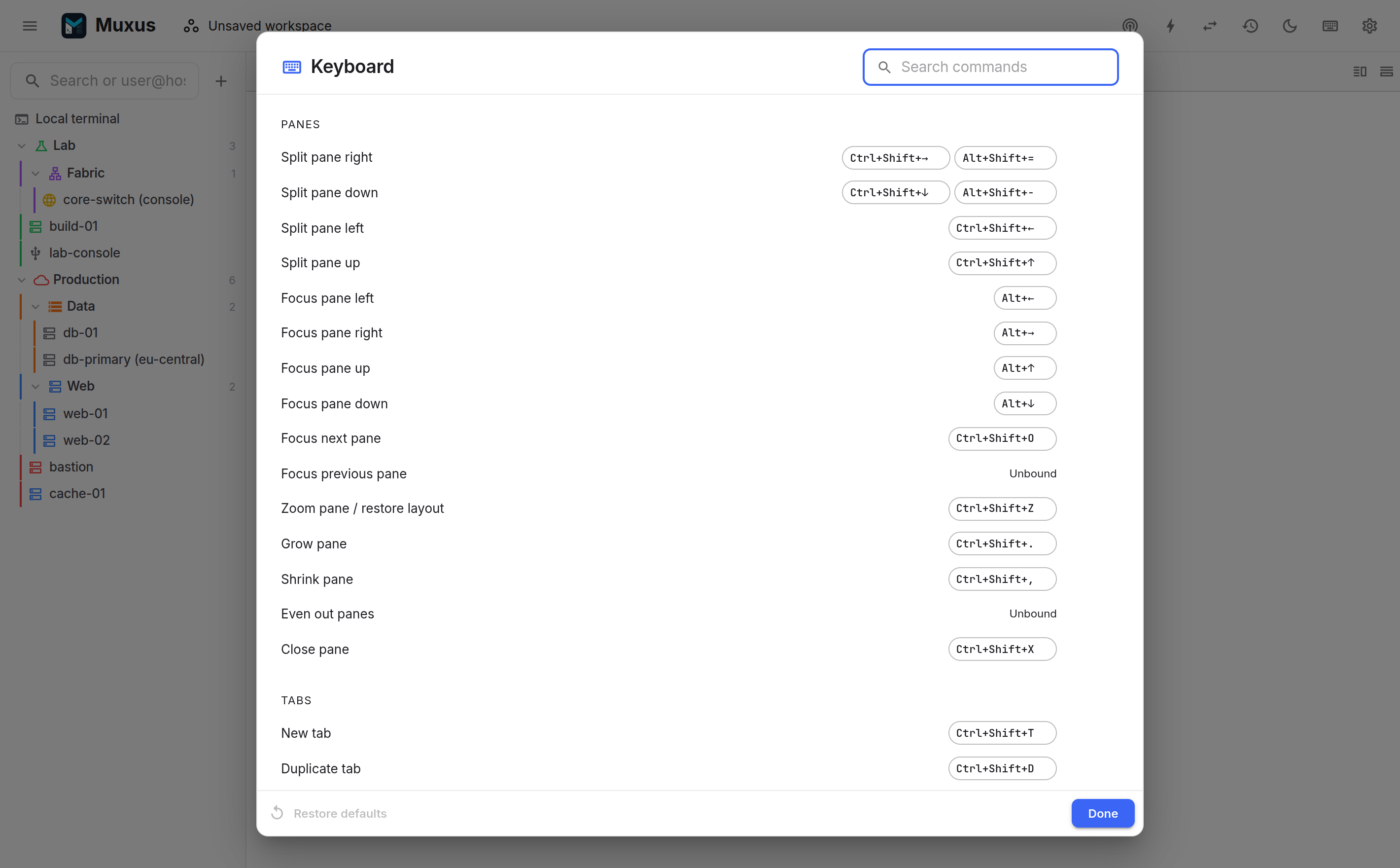This screenshot has height=868, width=1400.
Task: Edit the Duplicate tab Ctrl+Shift+D binding
Action: (1002, 769)
